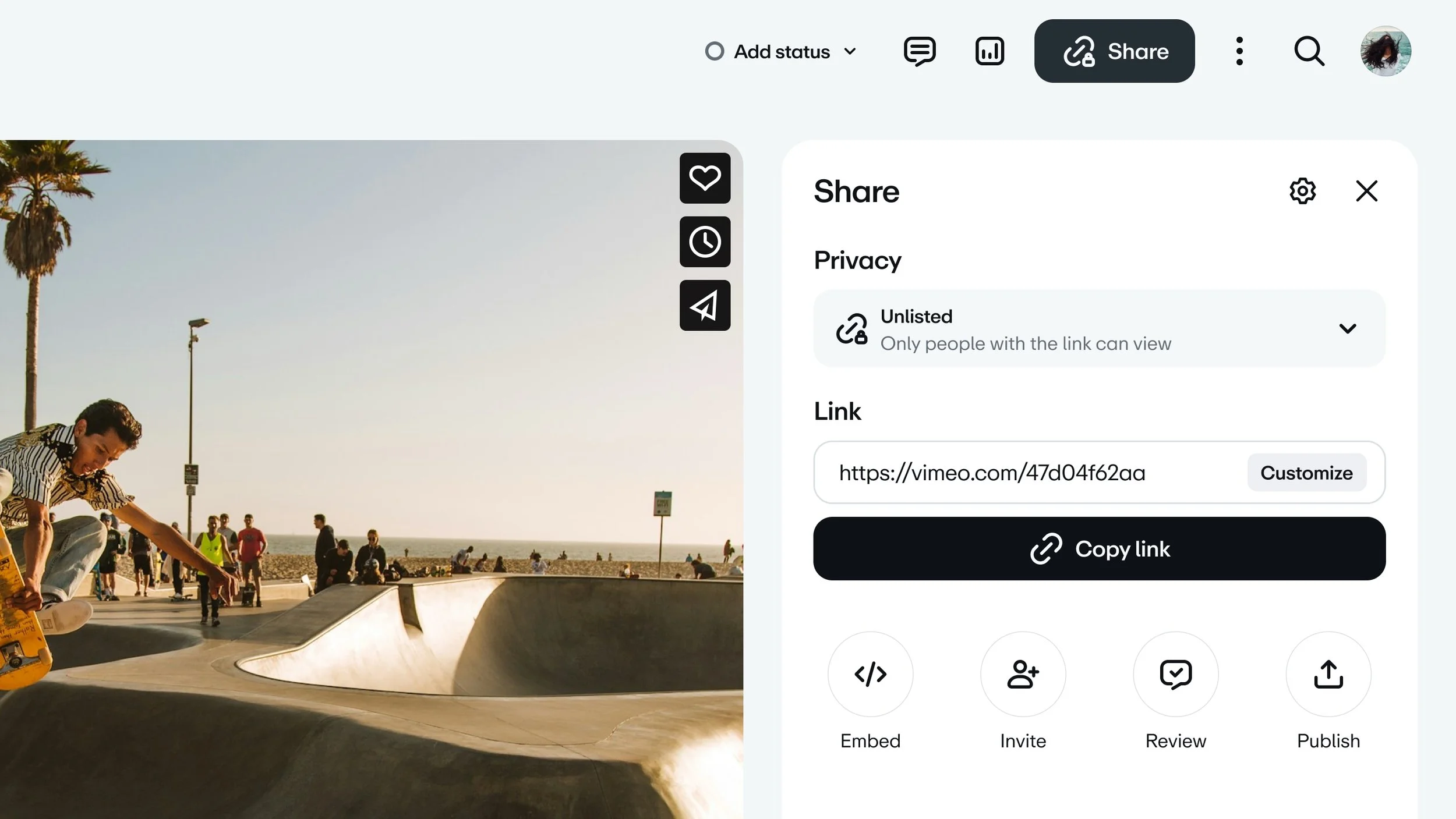The image size is (1456, 819).
Task: Get embed code via the Embed icon
Action: coord(870,674)
